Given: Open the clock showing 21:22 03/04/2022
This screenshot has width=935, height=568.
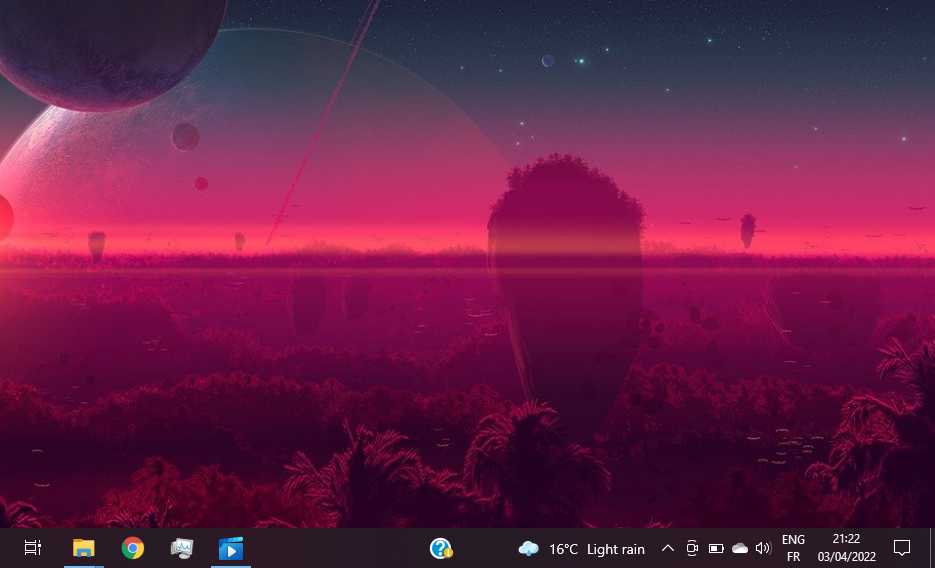Looking at the screenshot, I should tap(846, 548).
